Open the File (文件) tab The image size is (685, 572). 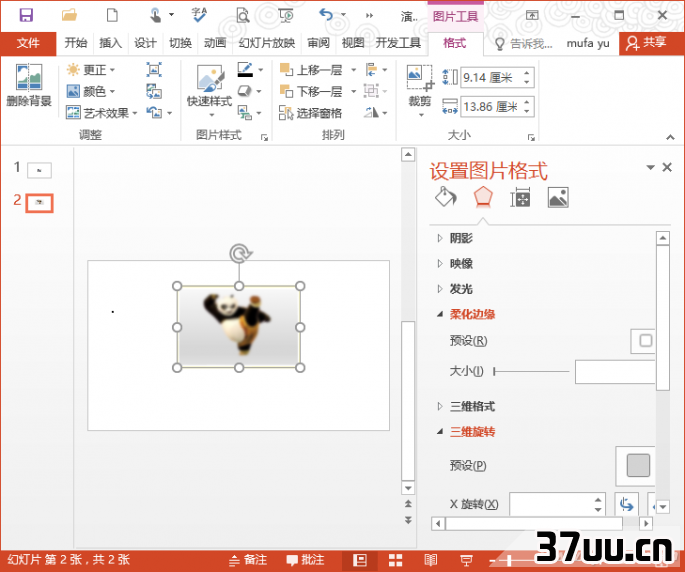point(28,43)
